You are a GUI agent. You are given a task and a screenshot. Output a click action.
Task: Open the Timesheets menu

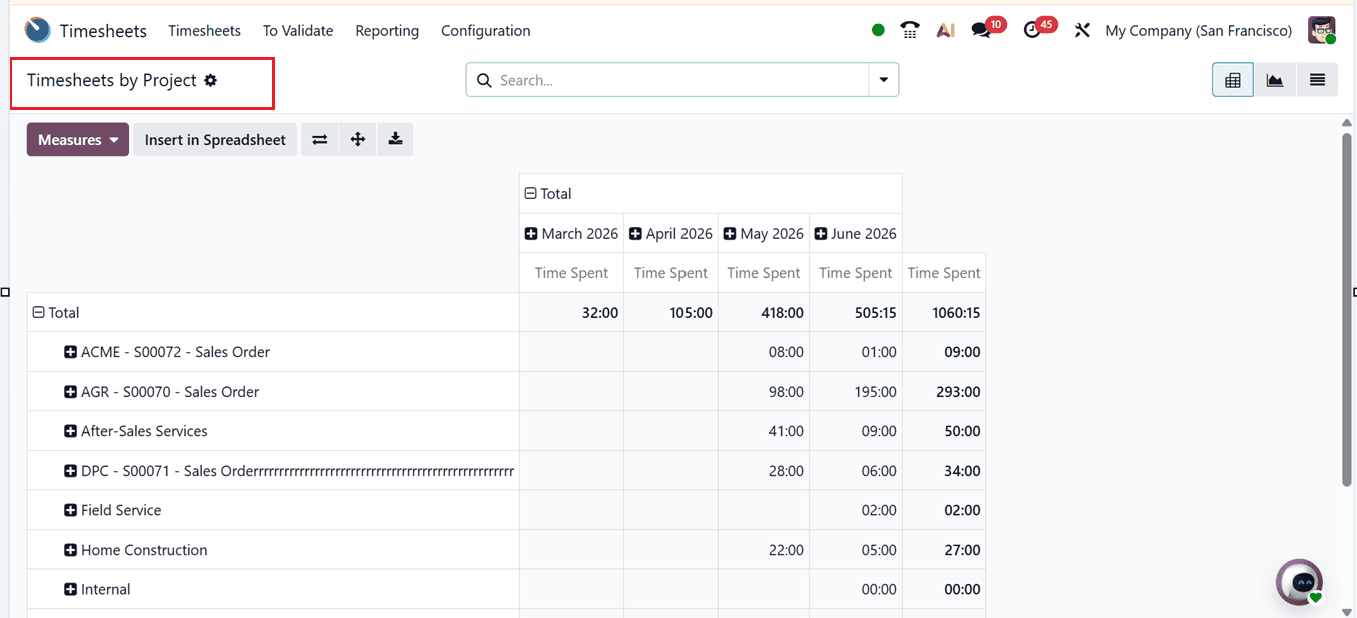204,31
